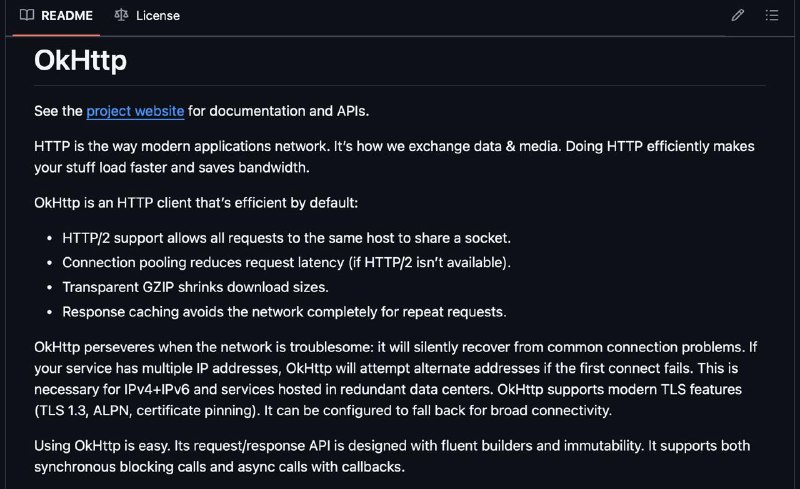Click the OkHttp main heading
Image resolution: width=800 pixels, height=489 pixels.
80,60
